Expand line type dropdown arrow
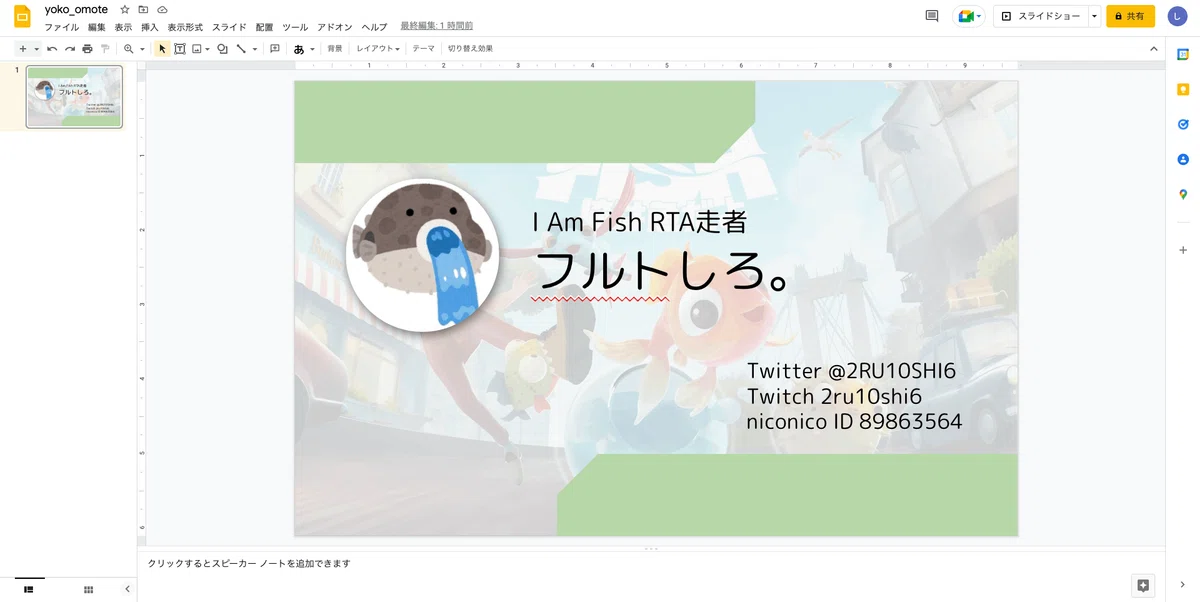1200x602 pixels. 254,48
